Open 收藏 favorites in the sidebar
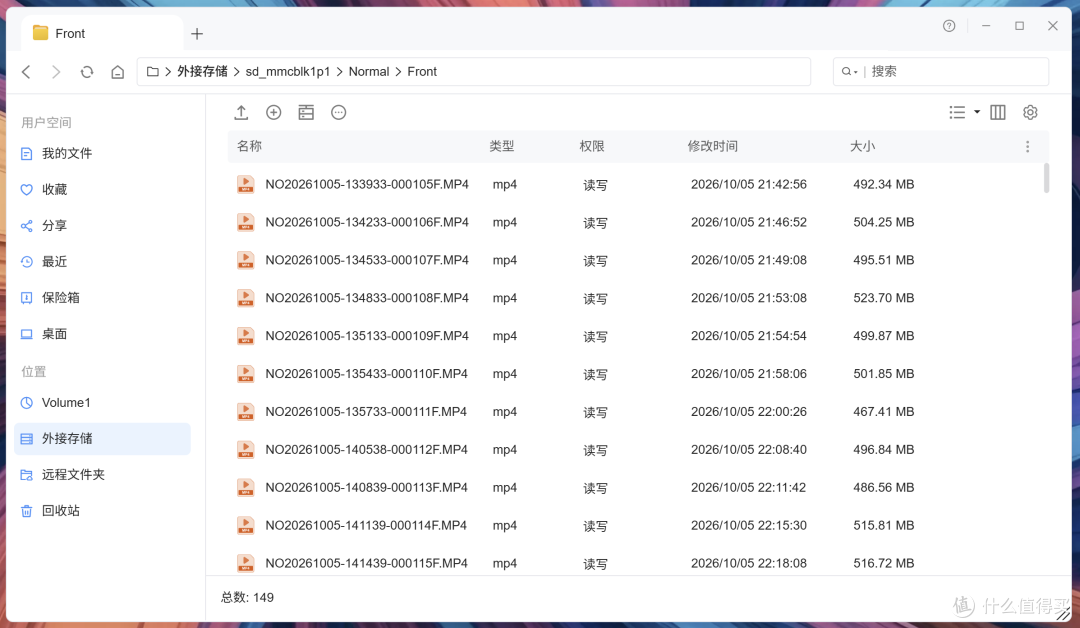1080x628 pixels. click(102, 189)
